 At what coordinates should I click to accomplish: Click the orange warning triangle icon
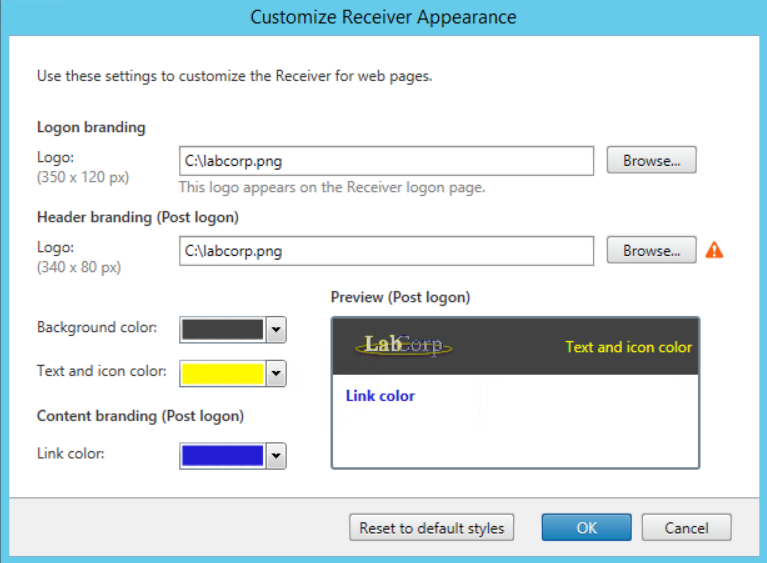714,251
